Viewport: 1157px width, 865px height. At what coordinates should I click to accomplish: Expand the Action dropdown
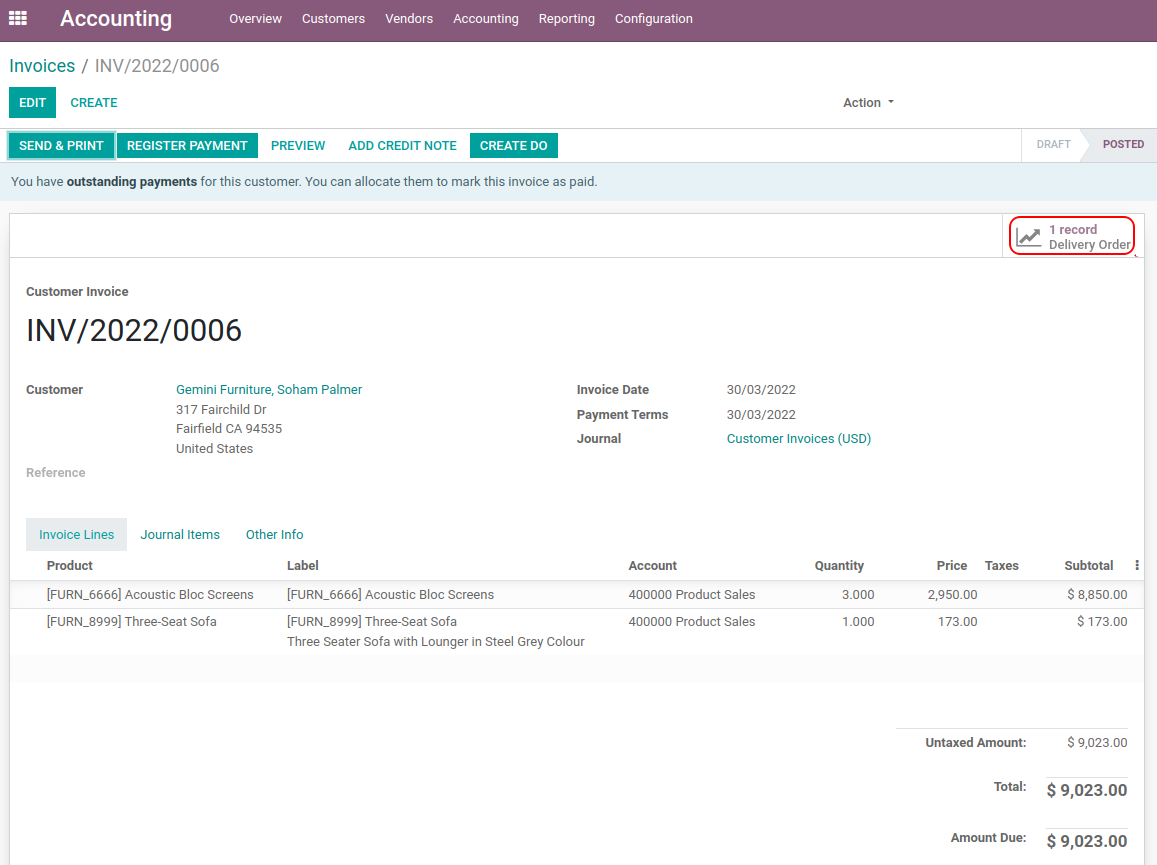click(868, 103)
